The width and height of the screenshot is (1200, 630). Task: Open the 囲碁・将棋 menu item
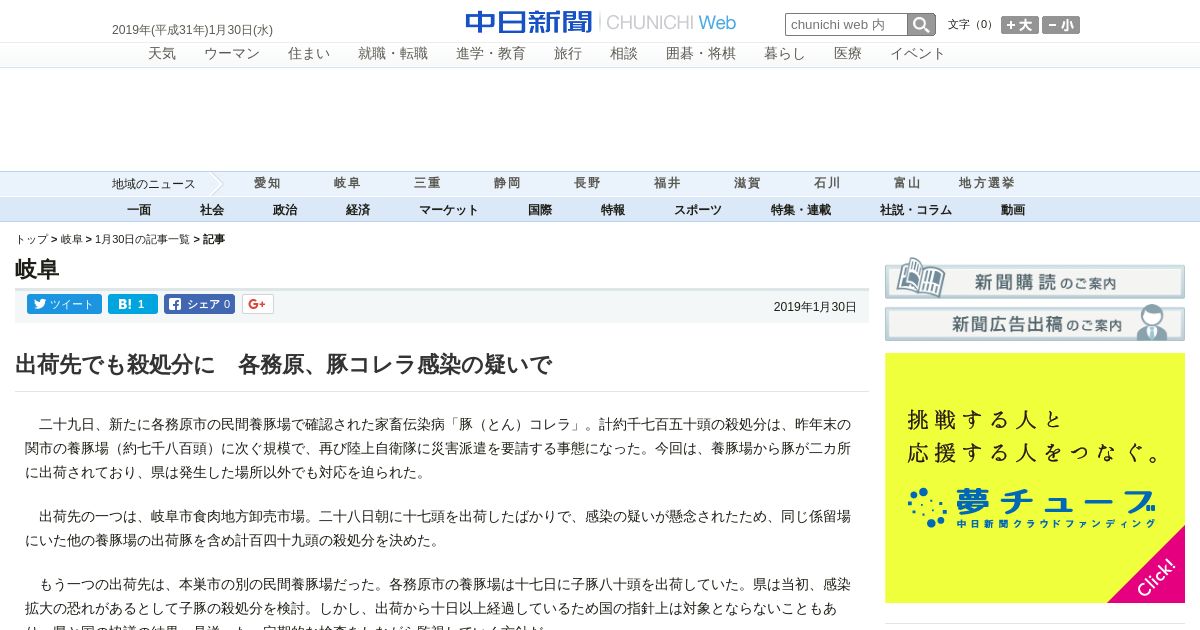(x=701, y=54)
